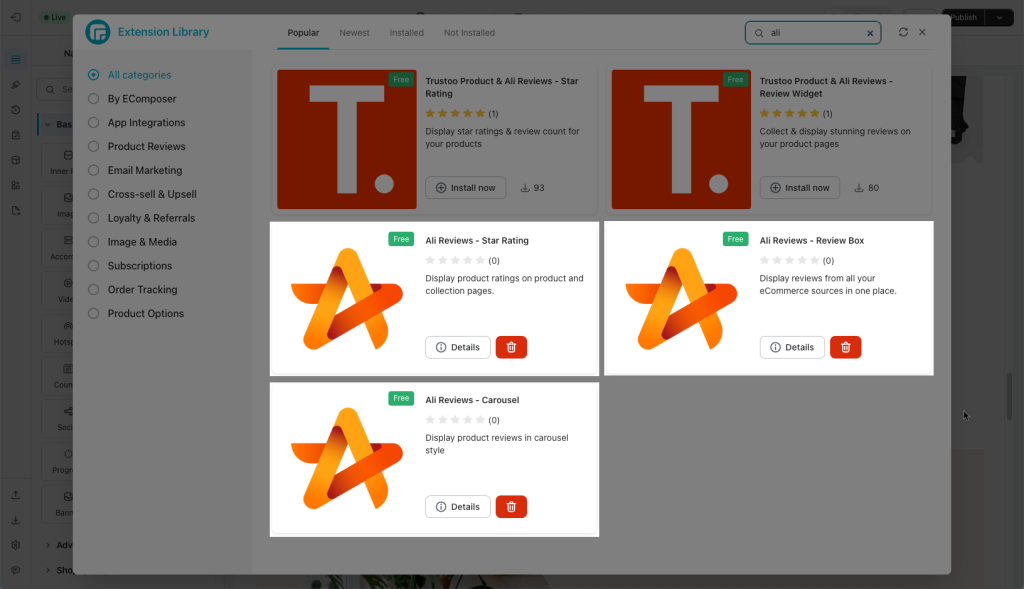Click the Publish button behind the dialog

click(963, 18)
